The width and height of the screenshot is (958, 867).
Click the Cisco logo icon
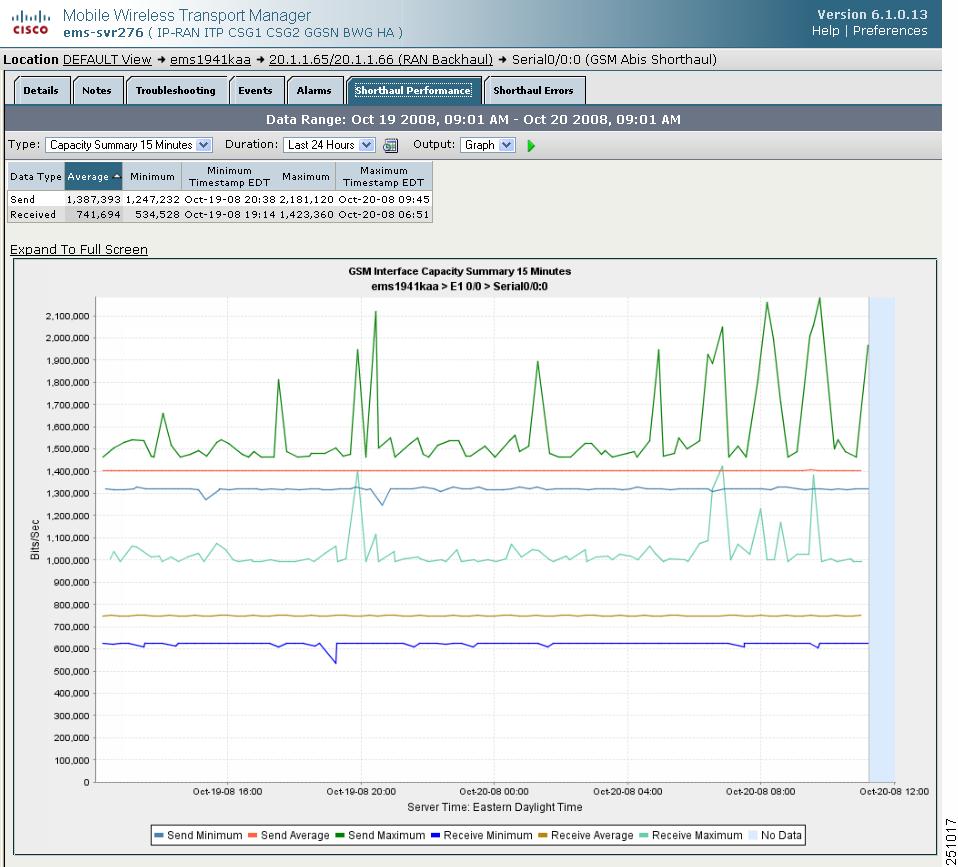31,23
